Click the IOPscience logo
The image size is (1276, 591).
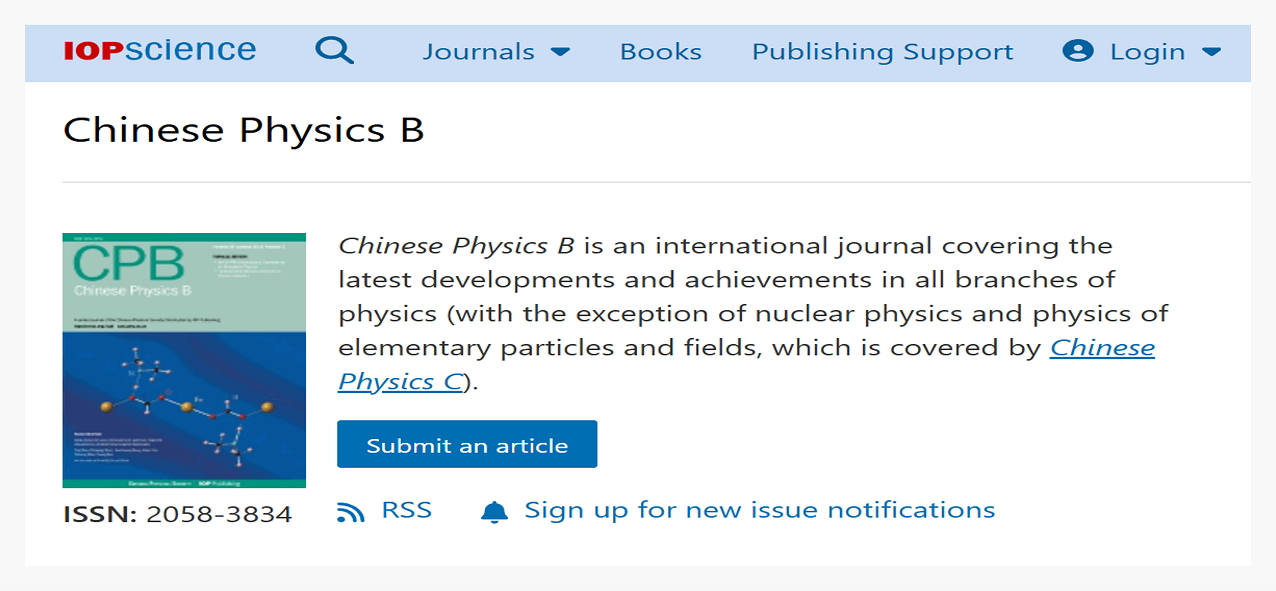160,51
